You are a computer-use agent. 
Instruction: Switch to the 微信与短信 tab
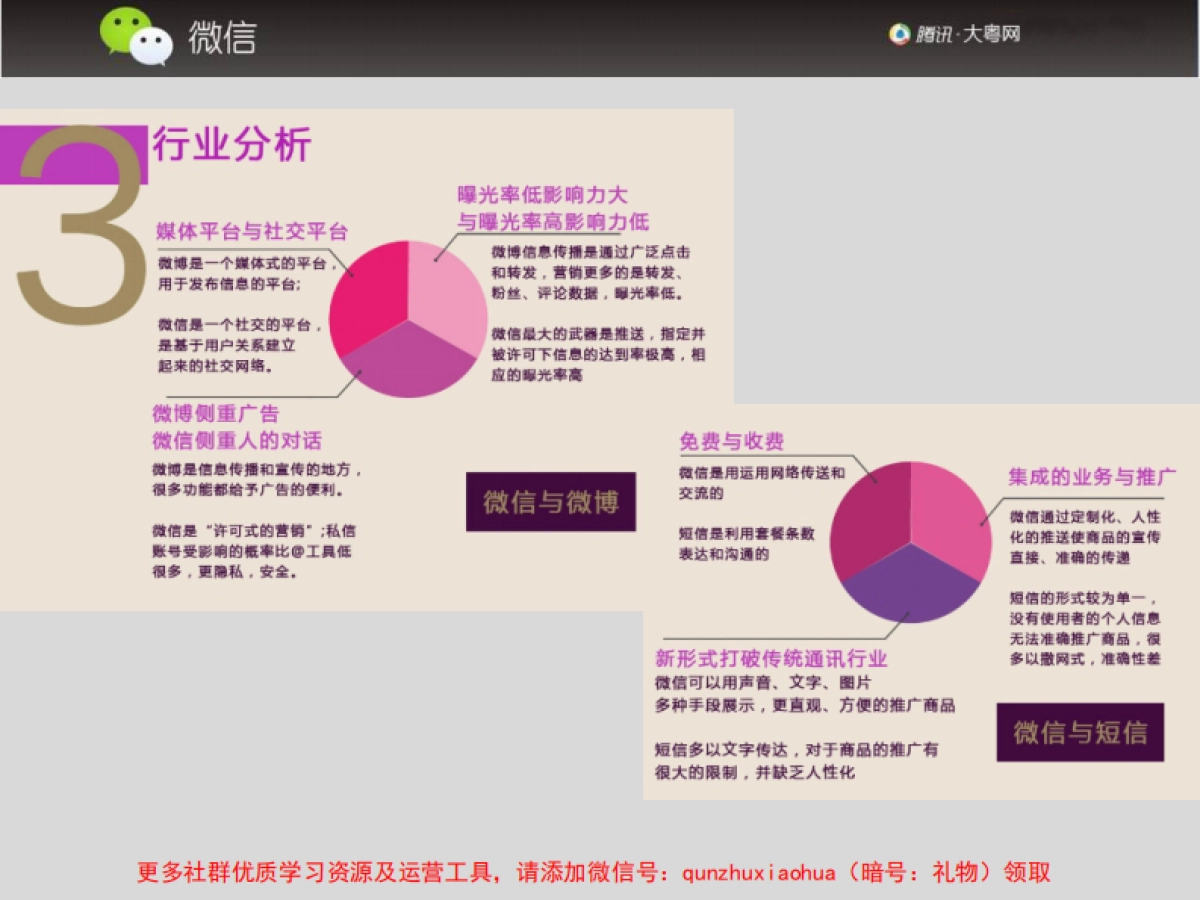point(1080,733)
